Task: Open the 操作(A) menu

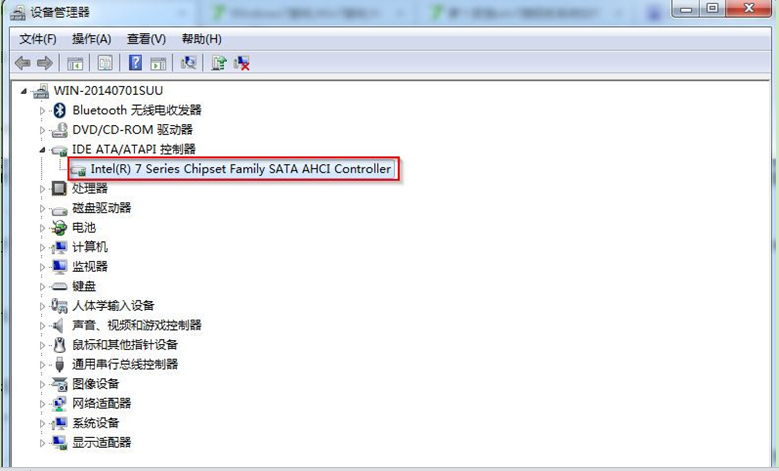Action: coord(91,39)
